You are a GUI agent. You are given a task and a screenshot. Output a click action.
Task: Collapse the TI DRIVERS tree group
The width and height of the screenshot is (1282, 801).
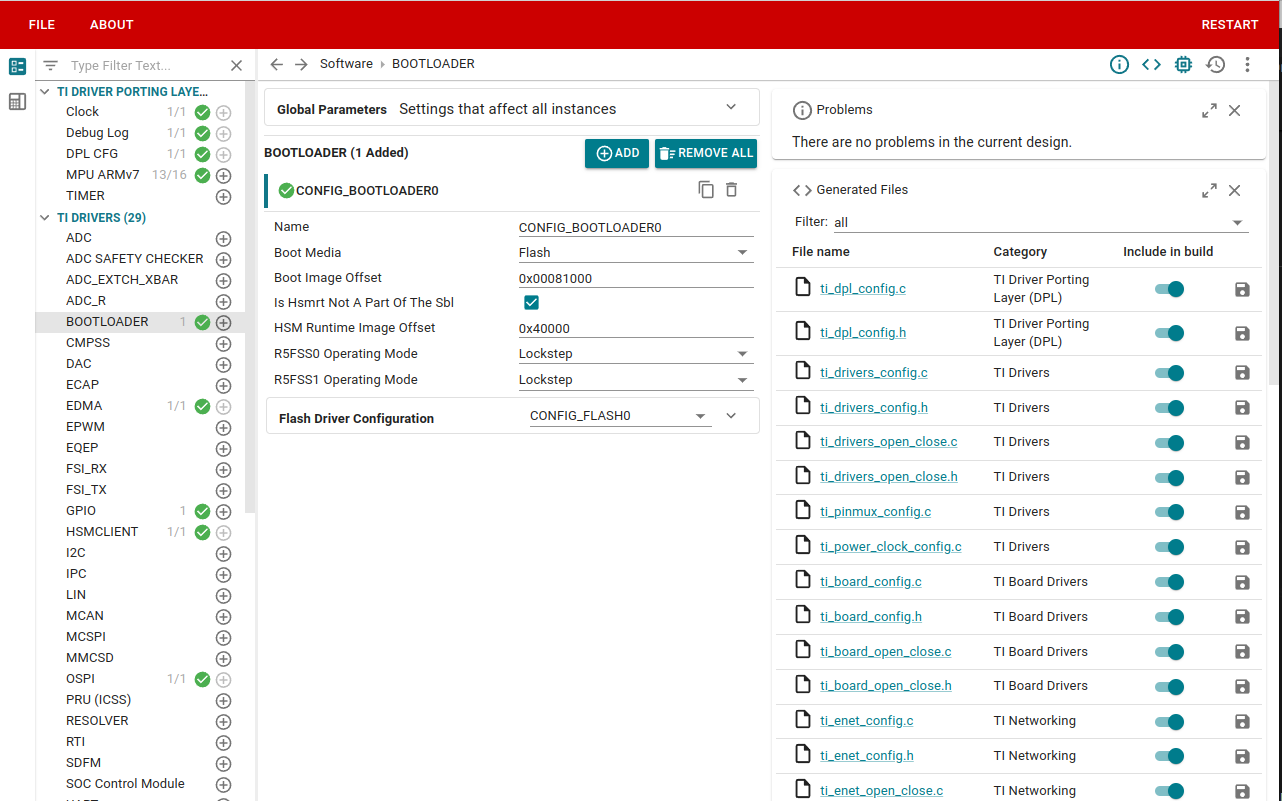pyautogui.click(x=45, y=218)
